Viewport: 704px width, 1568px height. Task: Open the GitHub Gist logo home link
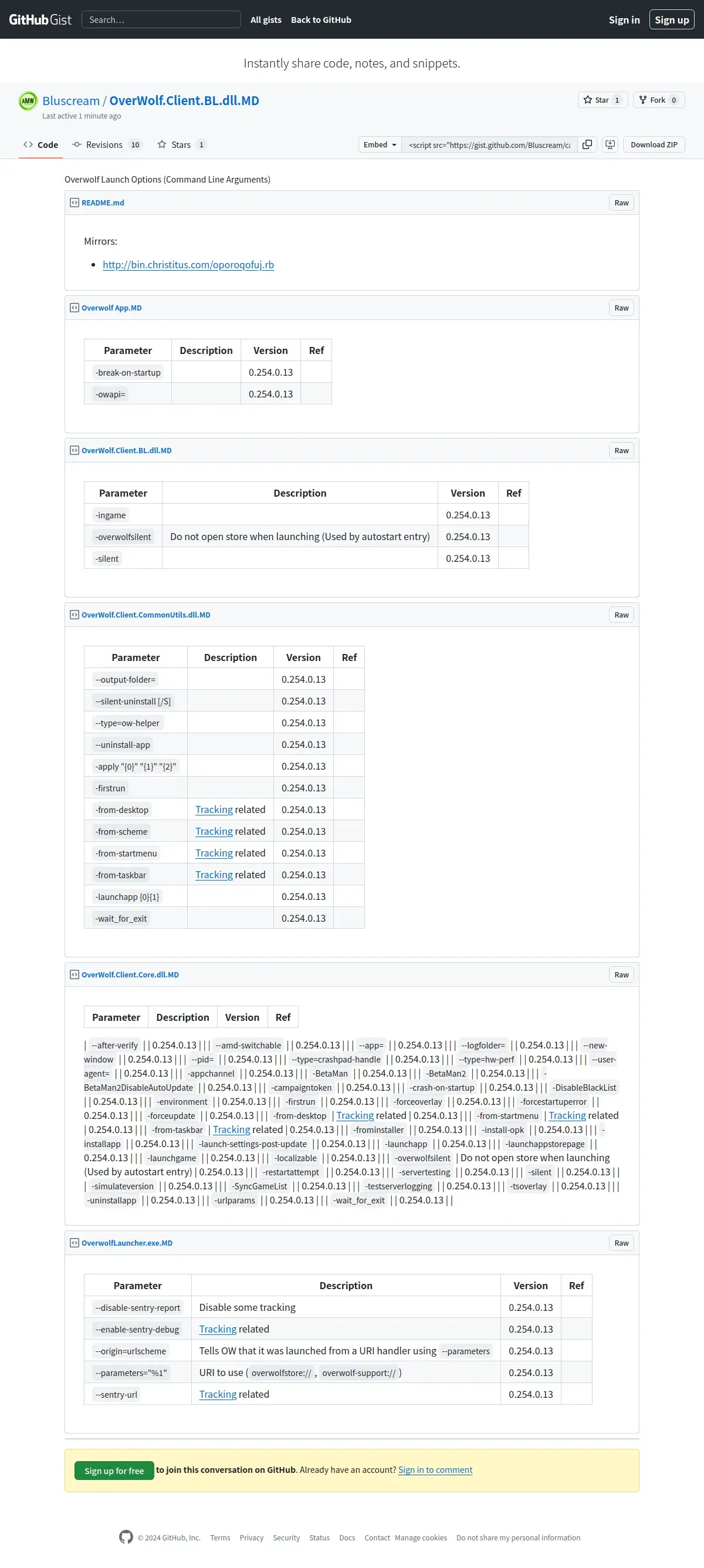click(x=40, y=19)
